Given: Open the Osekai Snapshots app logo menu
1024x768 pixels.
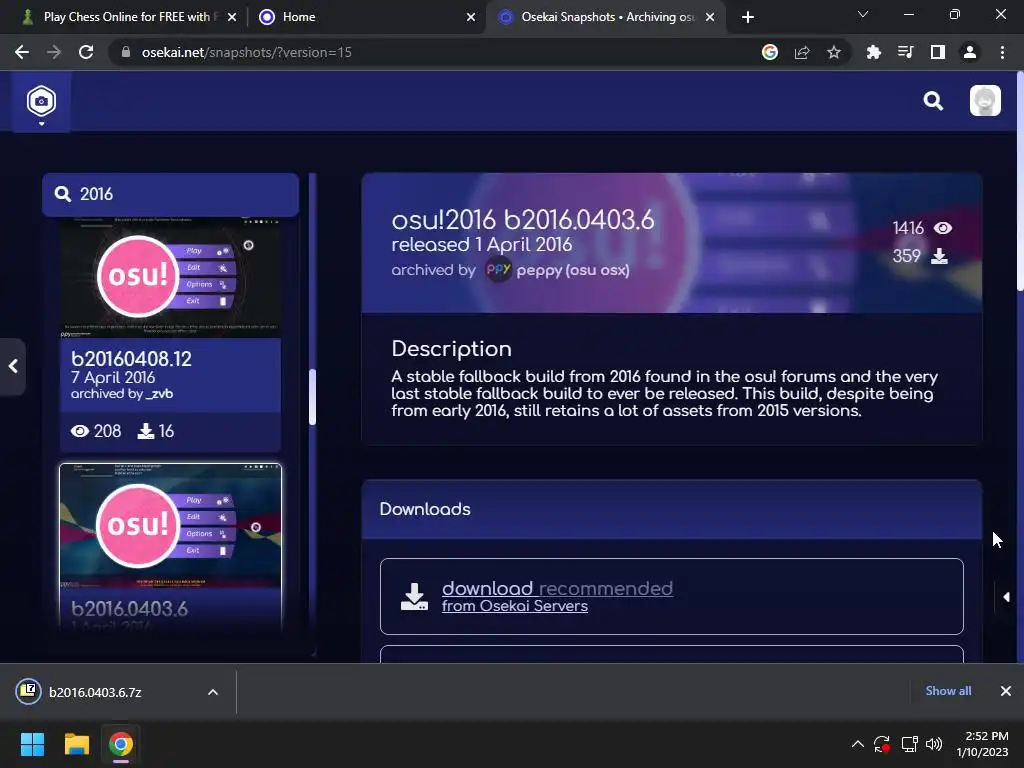Looking at the screenshot, I should tap(41, 101).
